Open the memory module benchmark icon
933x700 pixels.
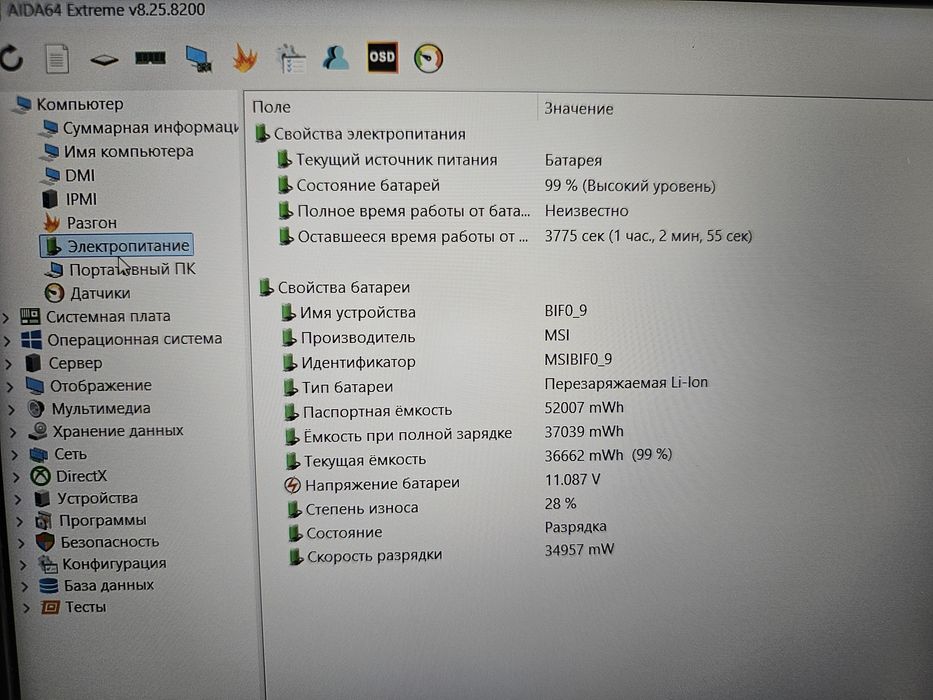pyautogui.click(x=151, y=58)
